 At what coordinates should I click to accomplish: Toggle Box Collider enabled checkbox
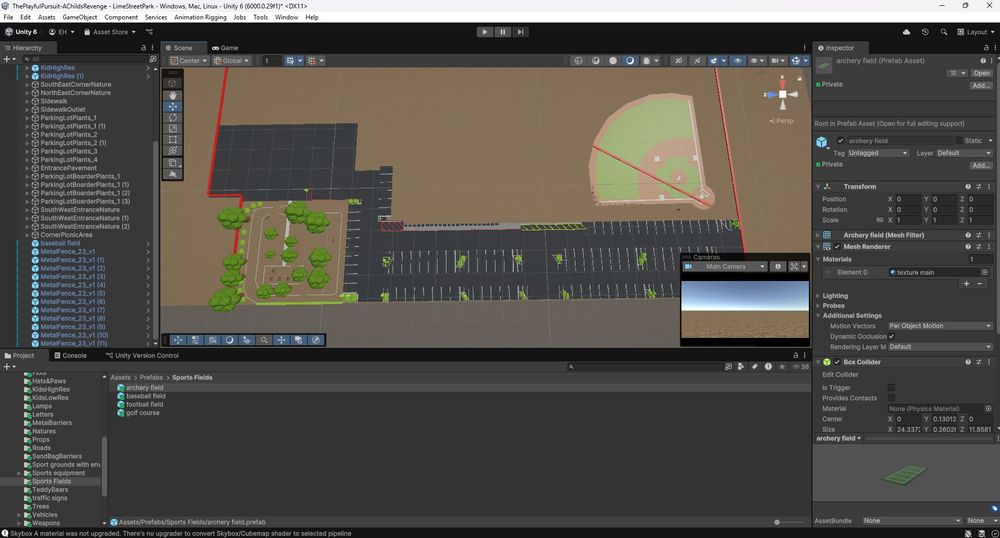837,362
